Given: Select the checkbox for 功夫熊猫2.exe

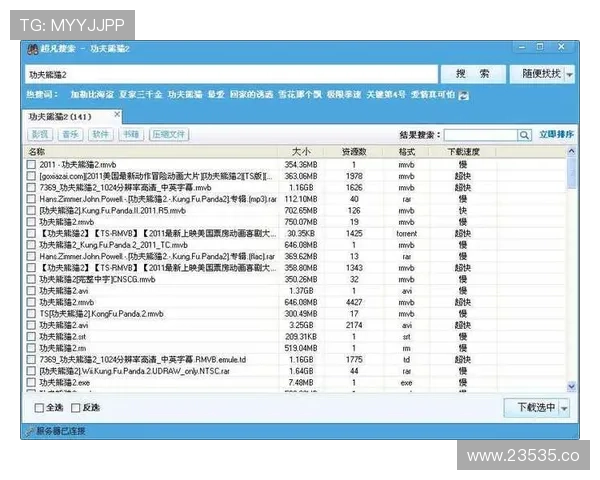Looking at the screenshot, I should tap(31, 382).
